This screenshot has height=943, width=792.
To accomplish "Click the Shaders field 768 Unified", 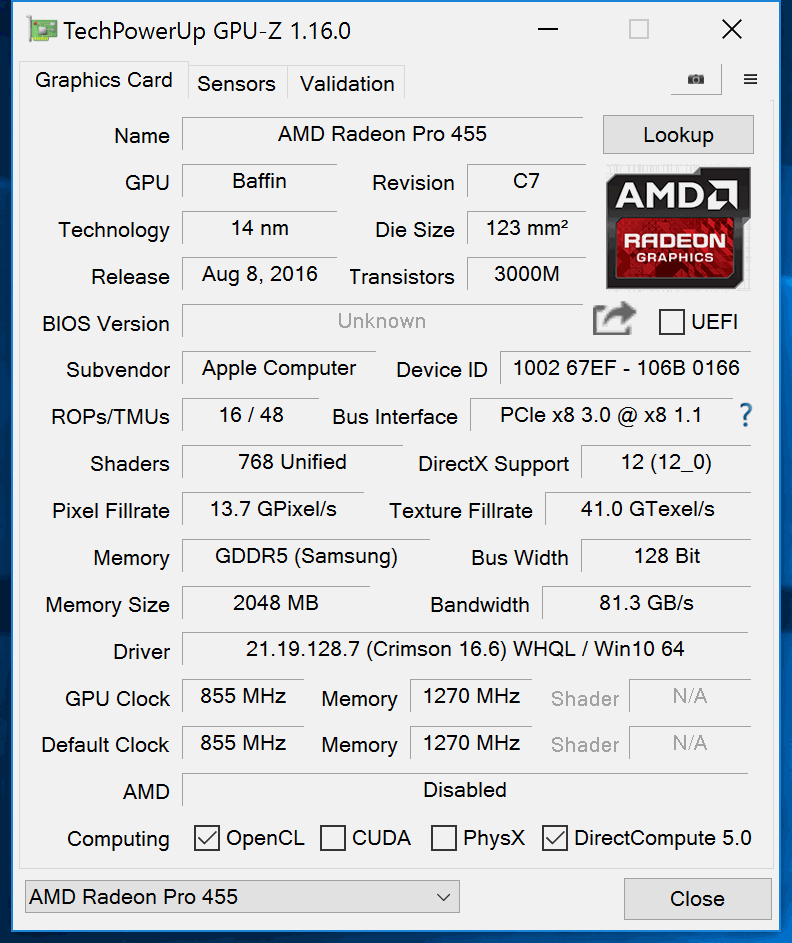I will pos(292,461).
